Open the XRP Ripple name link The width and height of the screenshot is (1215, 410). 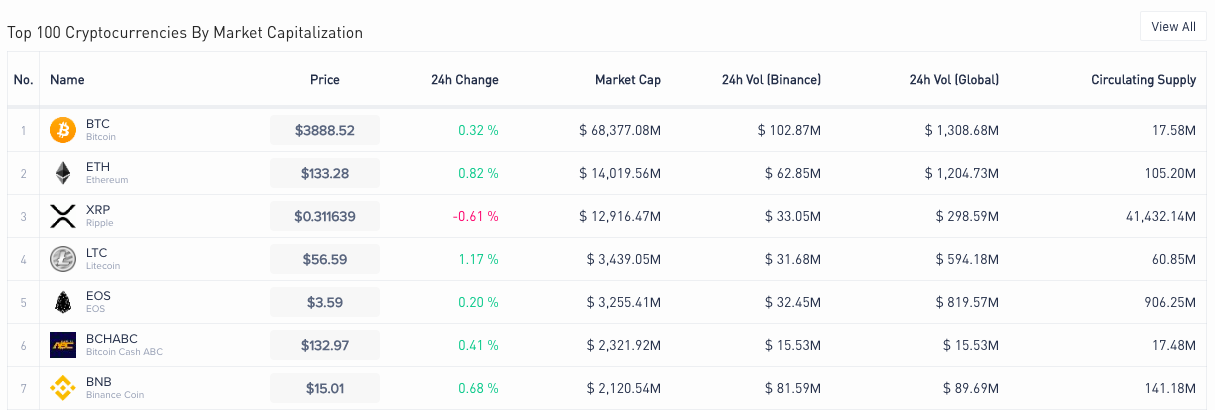(99, 216)
